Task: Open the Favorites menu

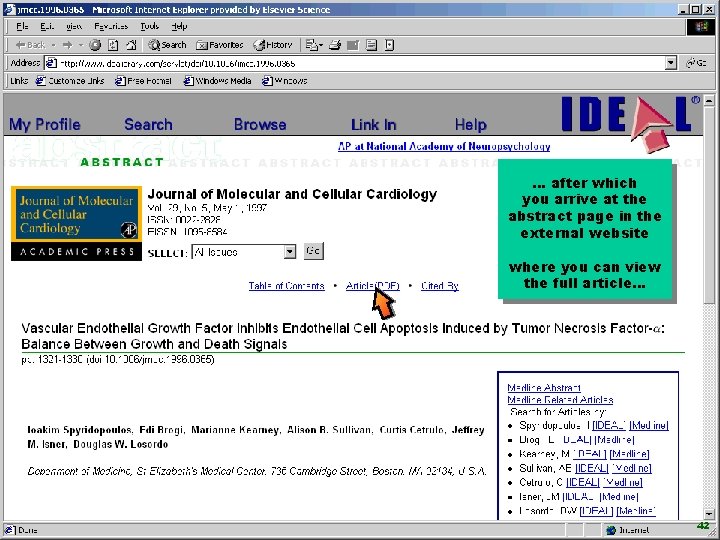Action: point(111,26)
